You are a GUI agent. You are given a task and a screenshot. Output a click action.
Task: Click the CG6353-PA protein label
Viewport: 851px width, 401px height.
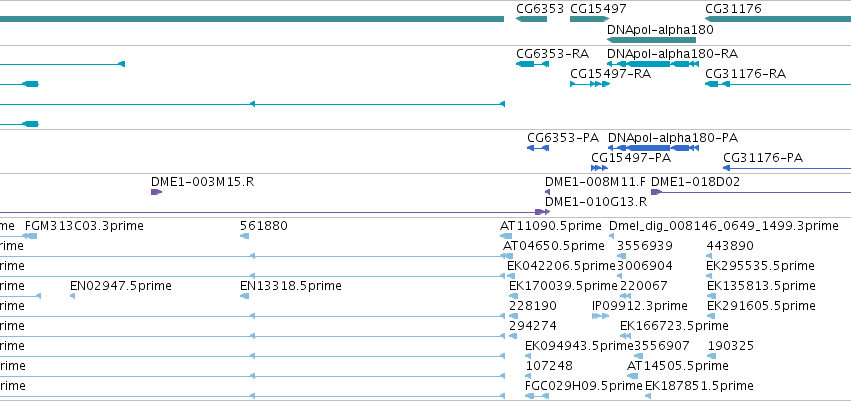(563, 138)
